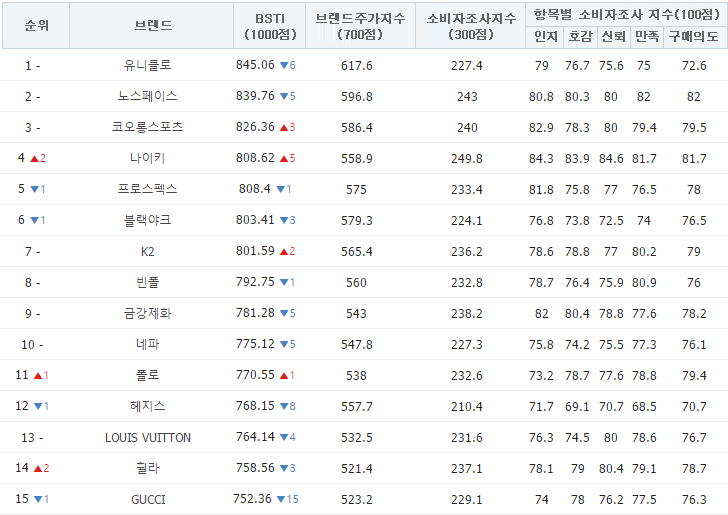Click the blue down arrow in 프로스펙스's rank

(34, 189)
